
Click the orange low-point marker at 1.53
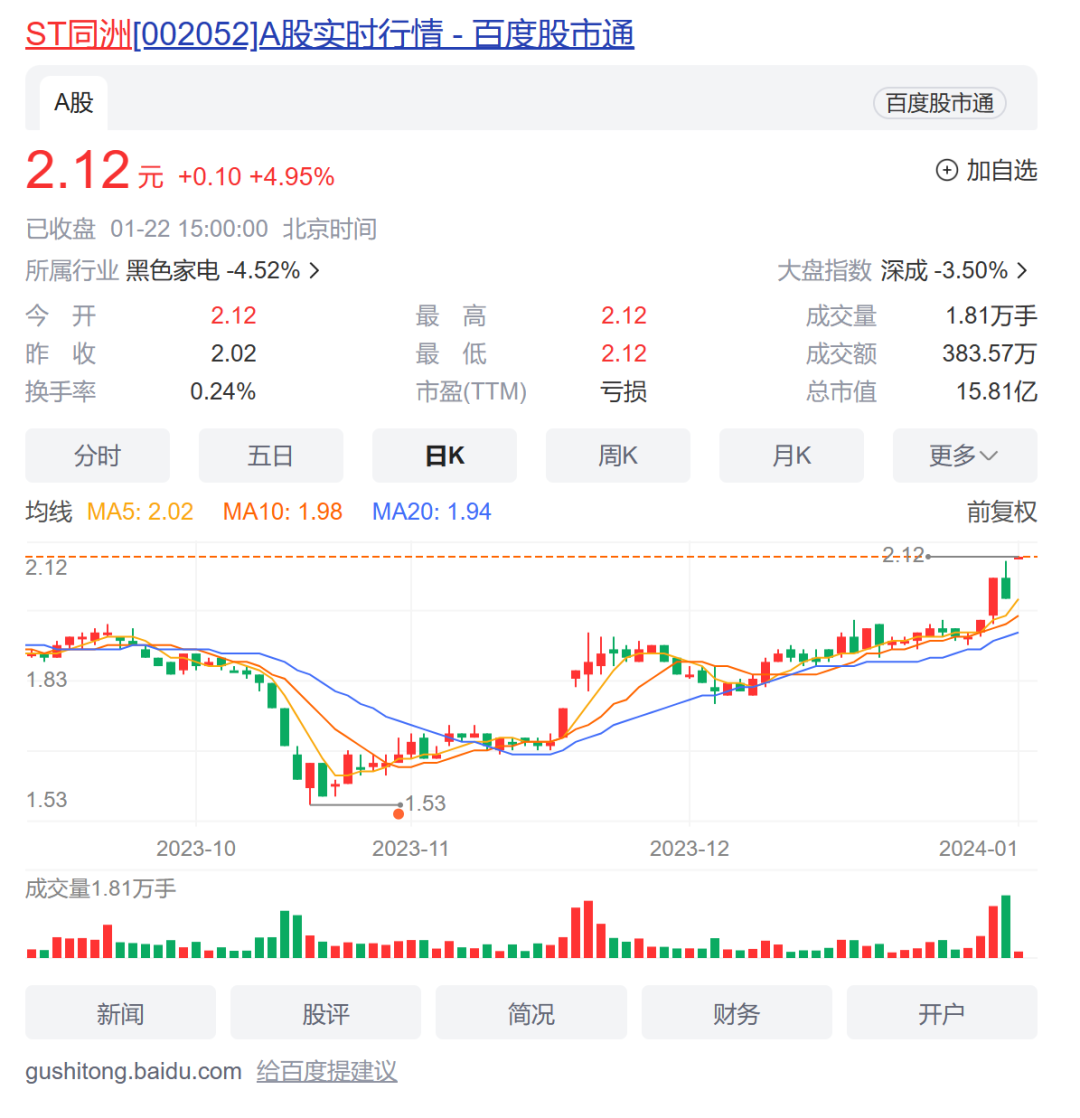pyautogui.click(x=398, y=814)
